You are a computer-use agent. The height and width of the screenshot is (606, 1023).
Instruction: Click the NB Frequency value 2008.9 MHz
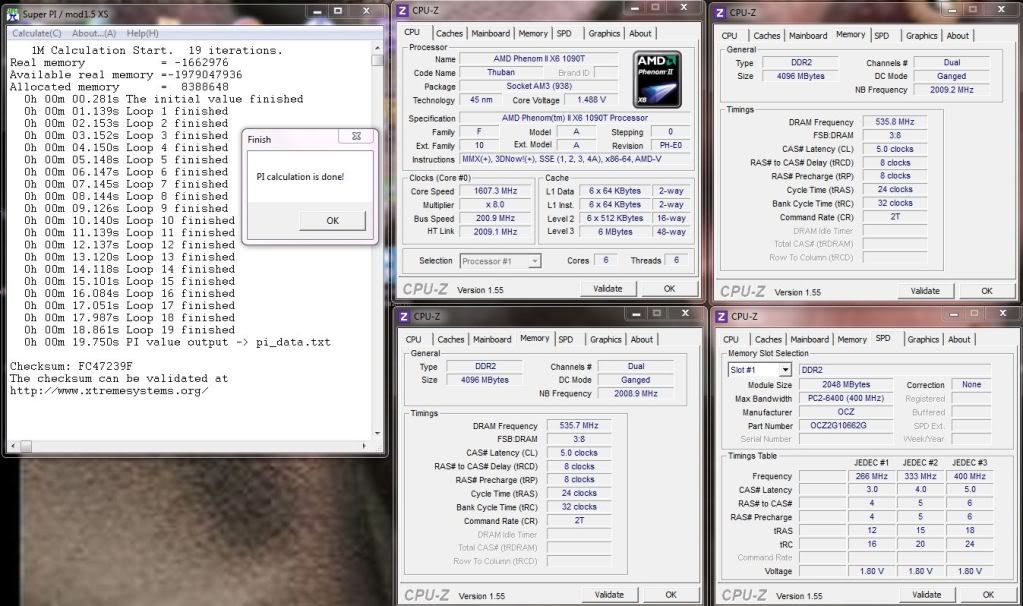click(635, 393)
